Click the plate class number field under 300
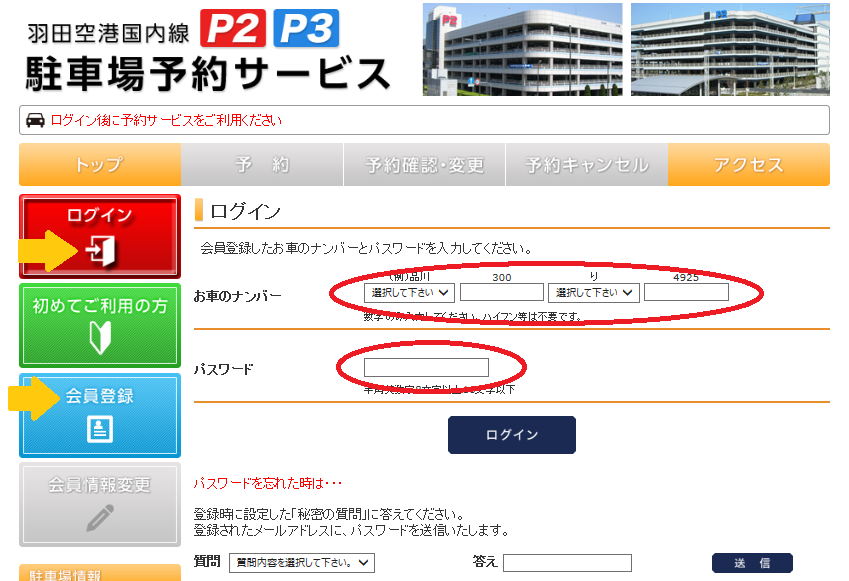This screenshot has height=581, width=849. [501, 292]
